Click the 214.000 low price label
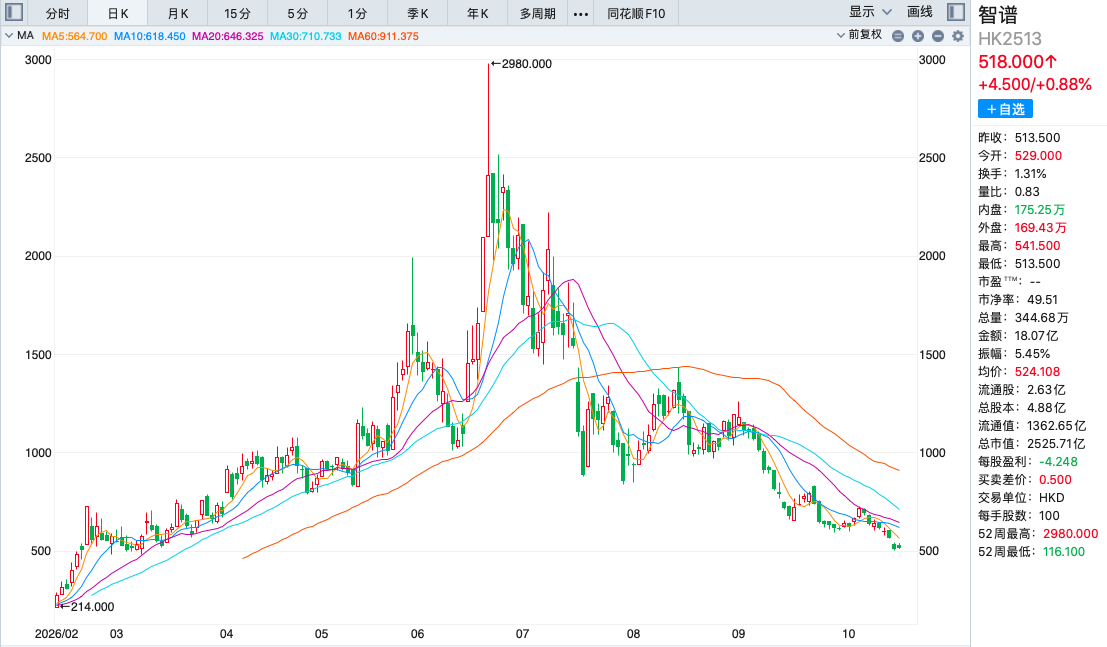The image size is (1107, 647). [x=92, y=607]
